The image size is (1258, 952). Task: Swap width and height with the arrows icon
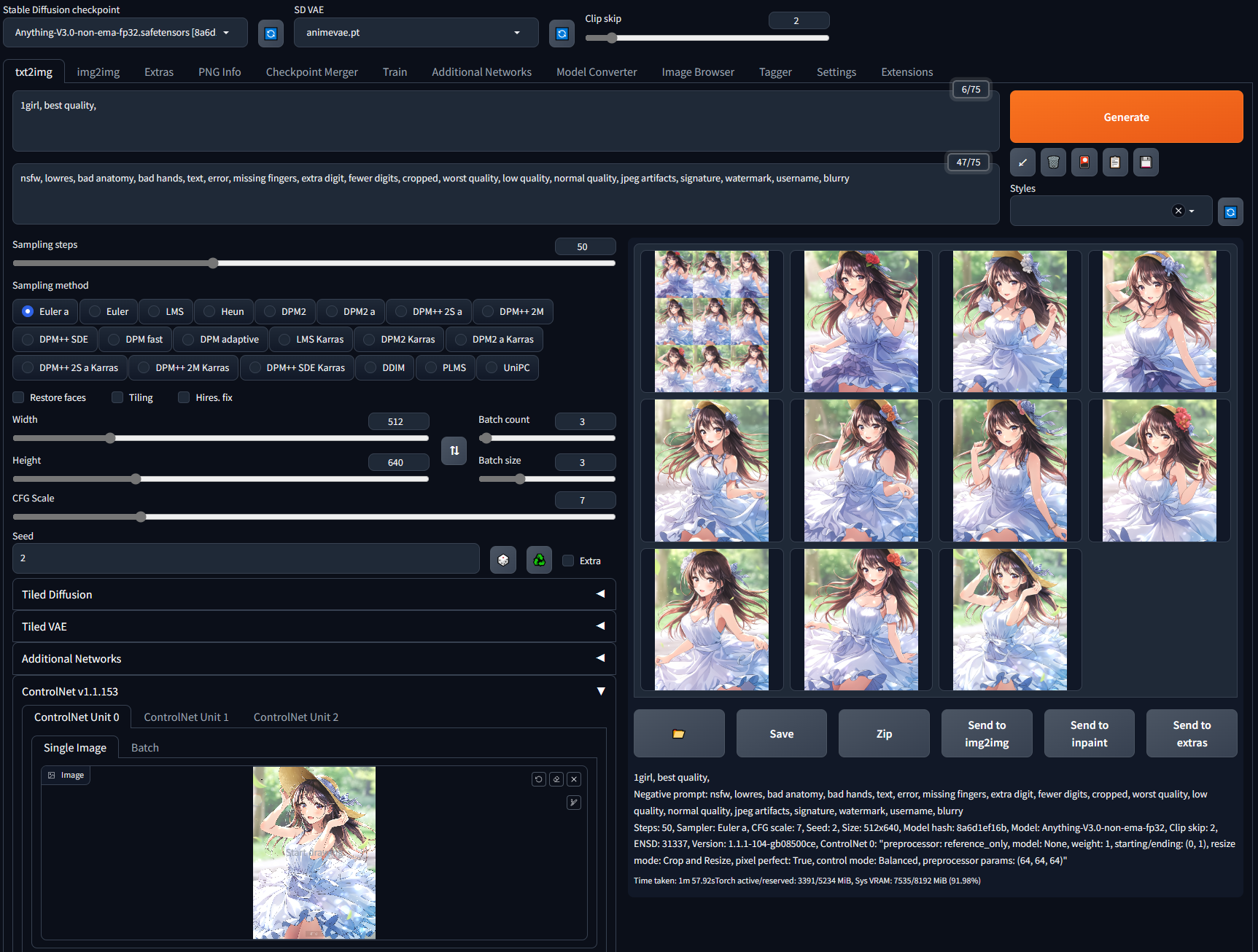coord(454,450)
